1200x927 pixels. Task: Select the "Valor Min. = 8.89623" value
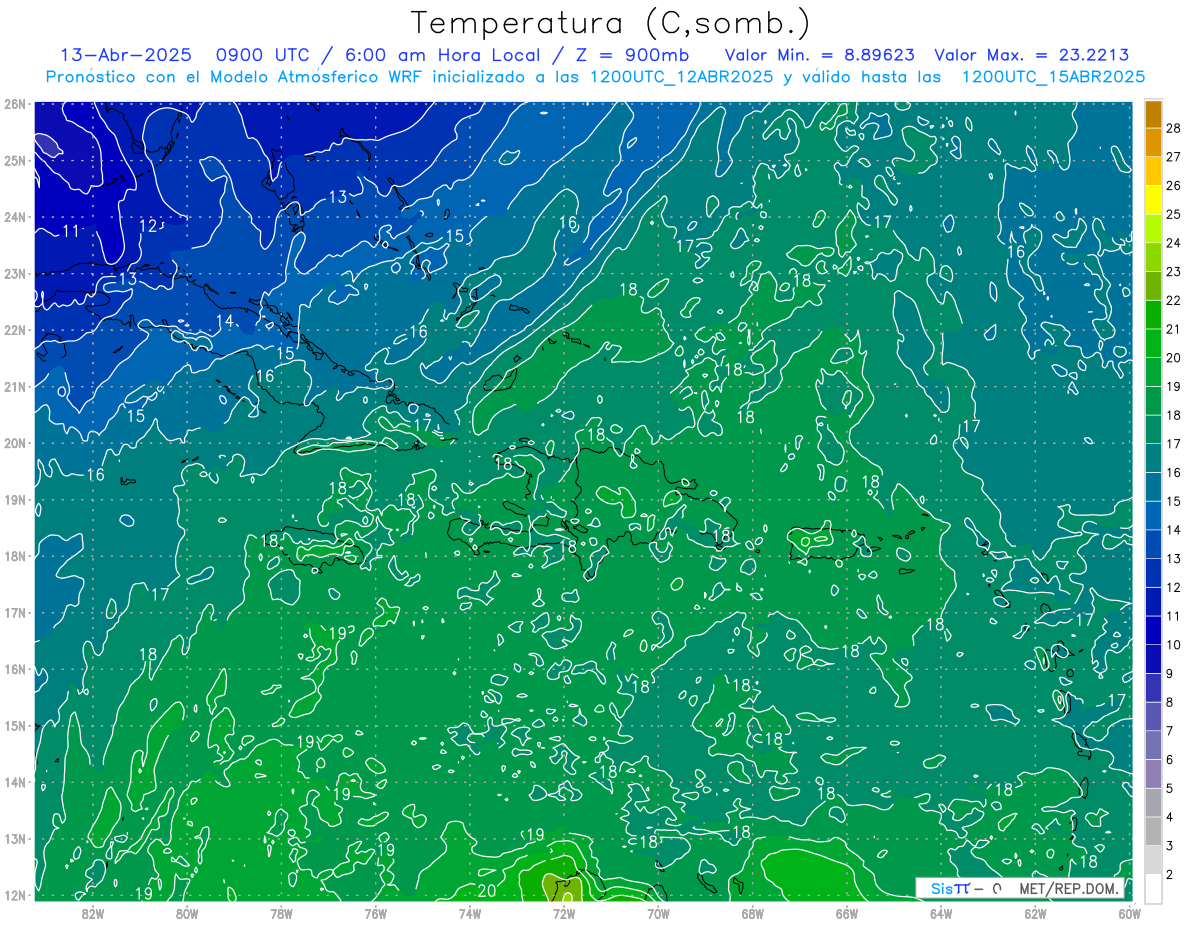(819, 55)
